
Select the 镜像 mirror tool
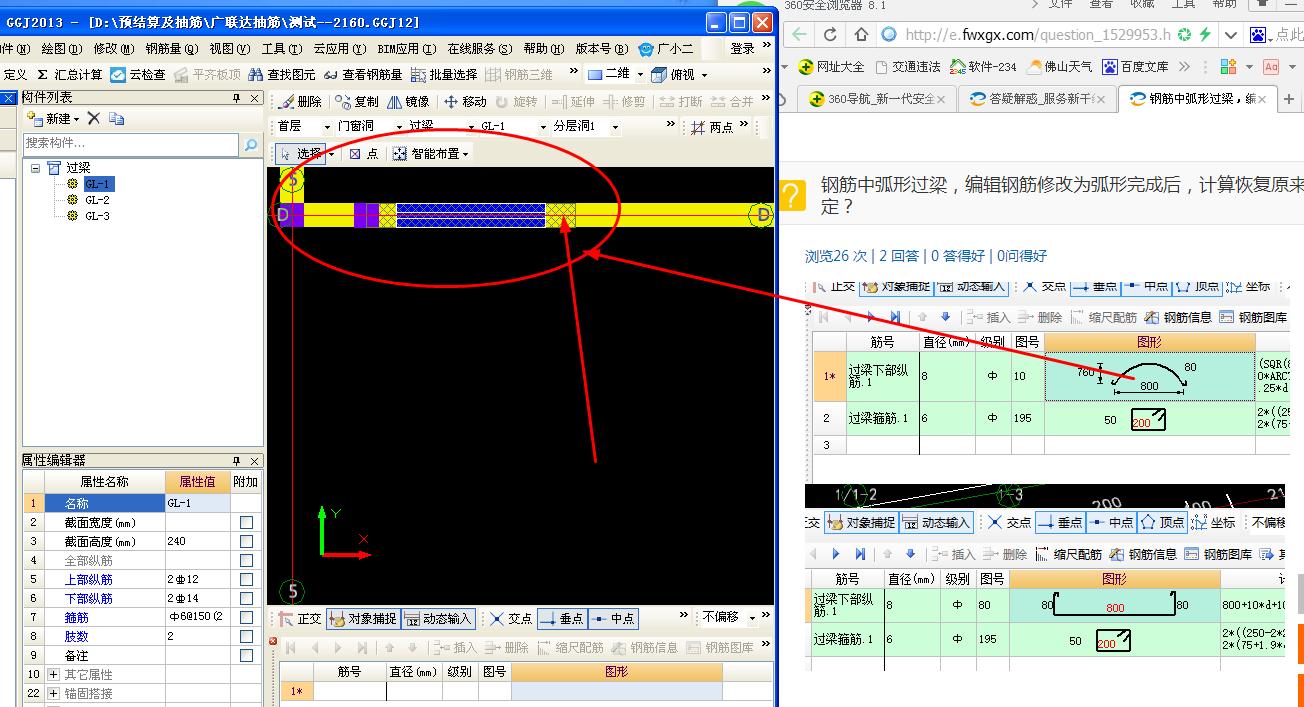(x=408, y=101)
